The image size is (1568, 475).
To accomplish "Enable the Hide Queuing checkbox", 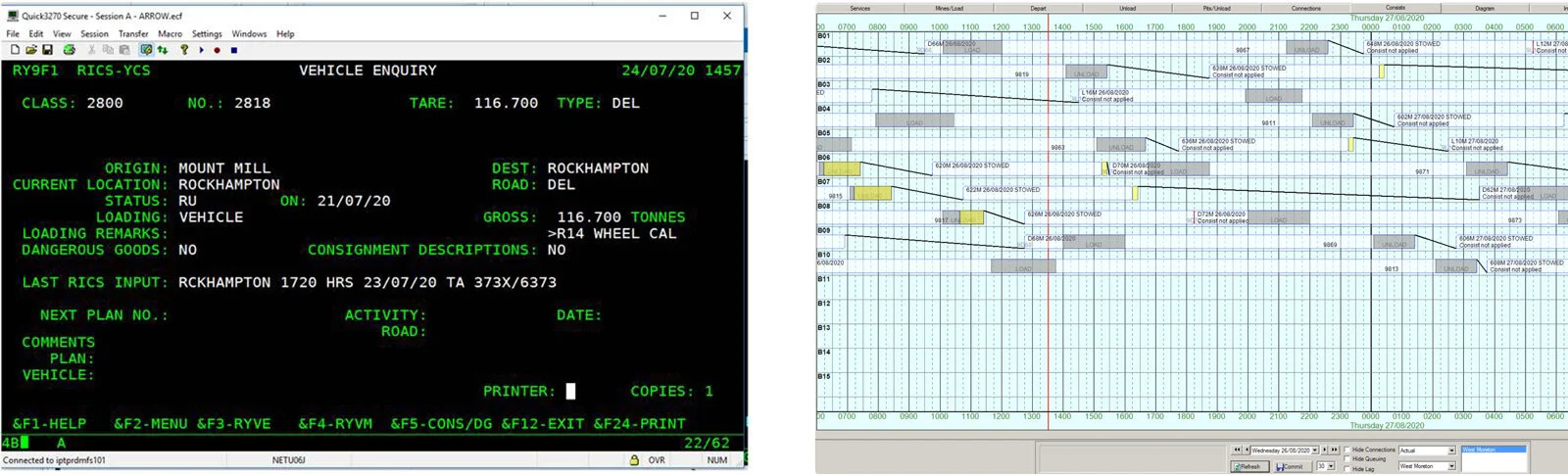I will tap(1347, 459).
